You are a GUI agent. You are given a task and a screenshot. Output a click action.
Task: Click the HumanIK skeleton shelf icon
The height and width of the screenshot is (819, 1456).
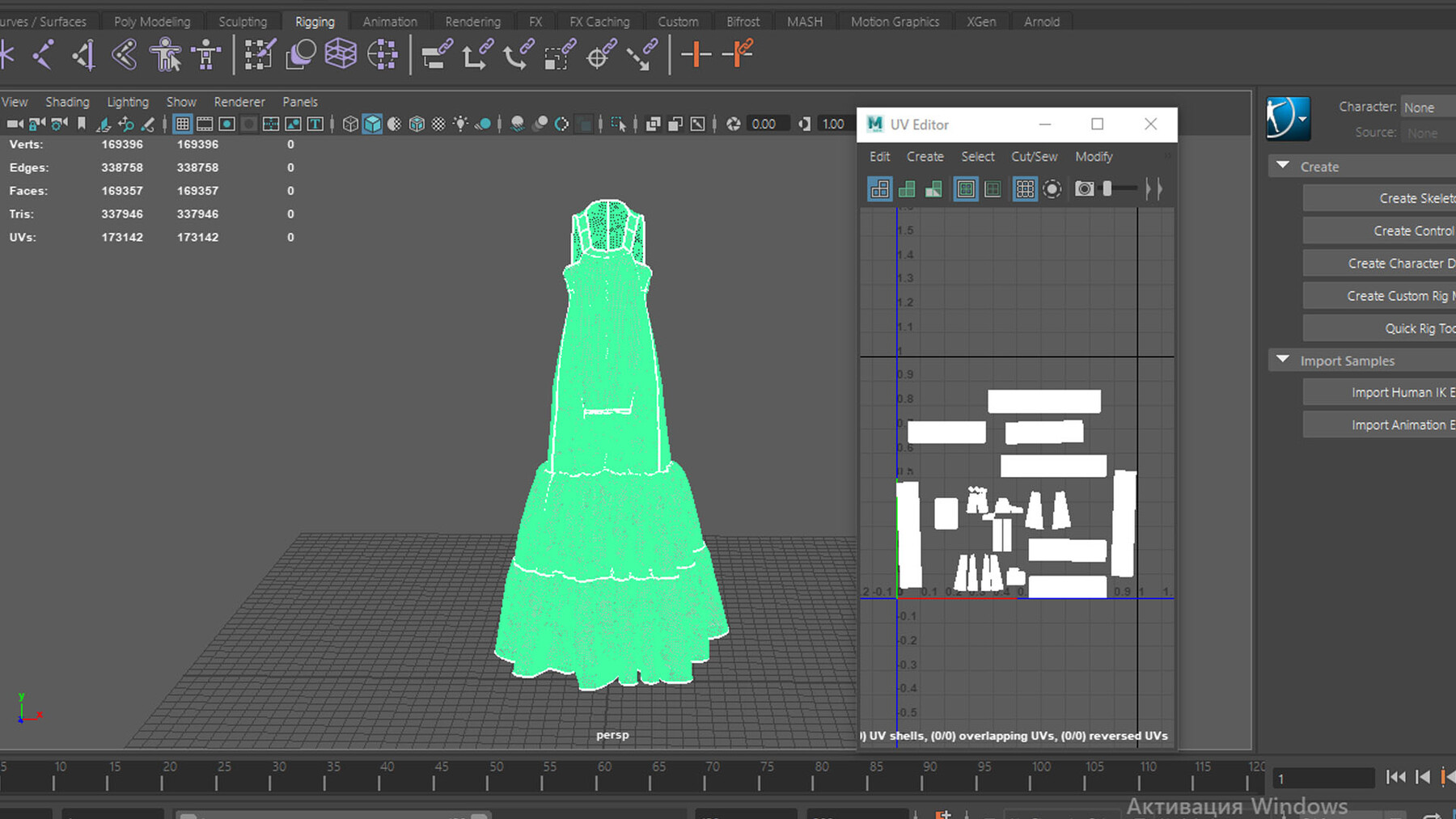[x=207, y=55]
